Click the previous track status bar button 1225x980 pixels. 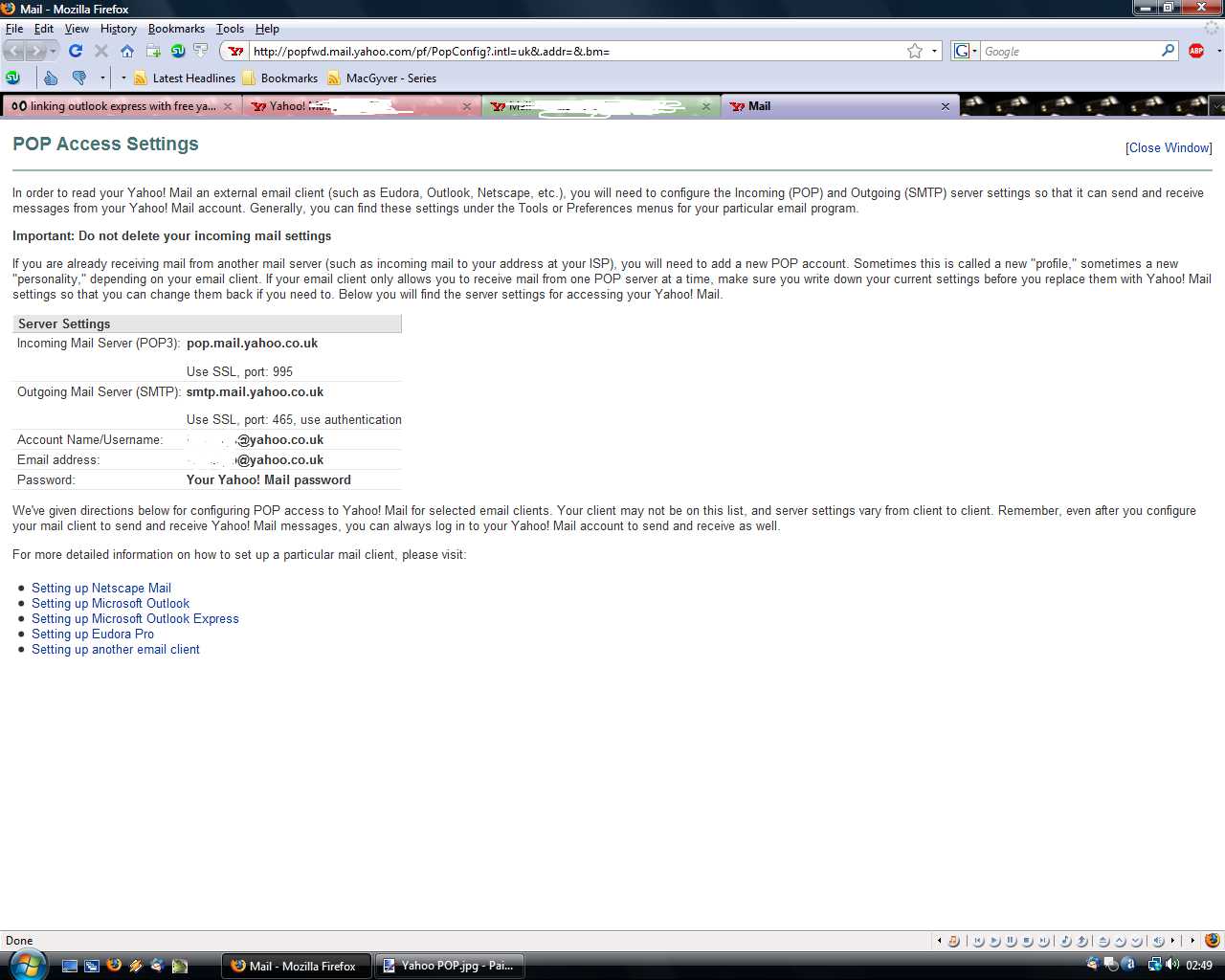(x=979, y=941)
